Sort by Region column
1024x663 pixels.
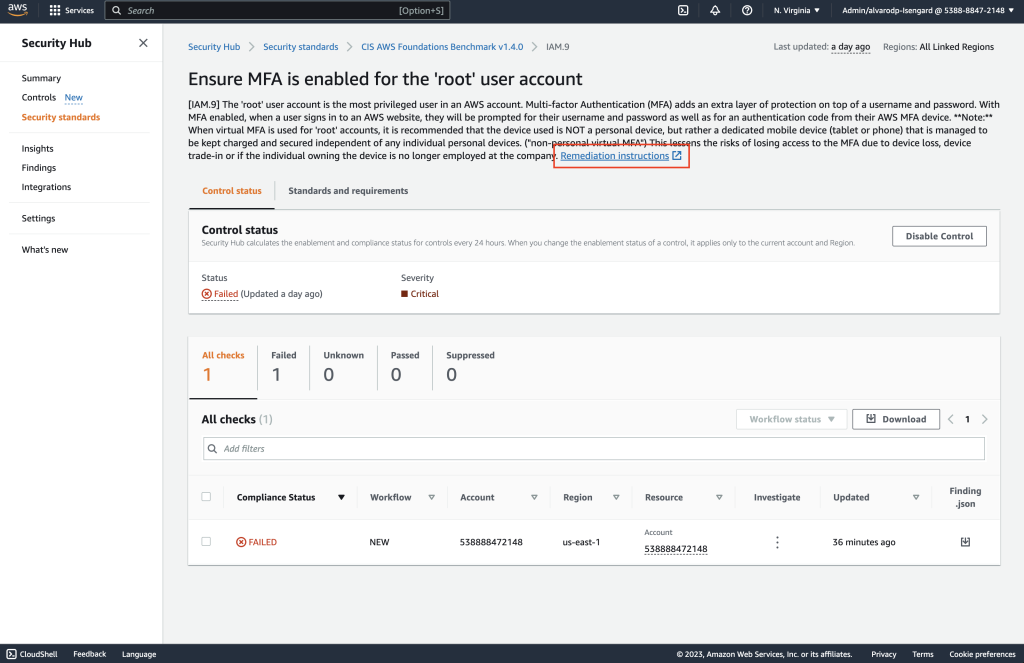click(616, 498)
